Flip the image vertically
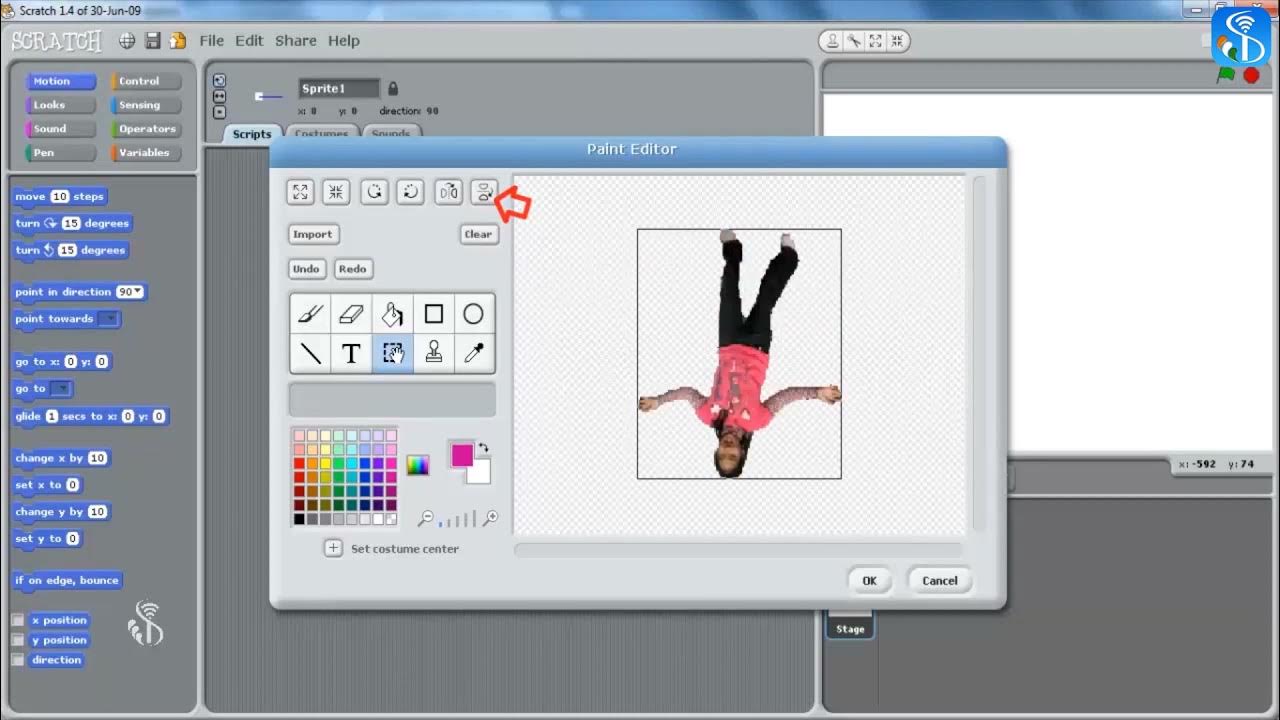 [x=484, y=192]
